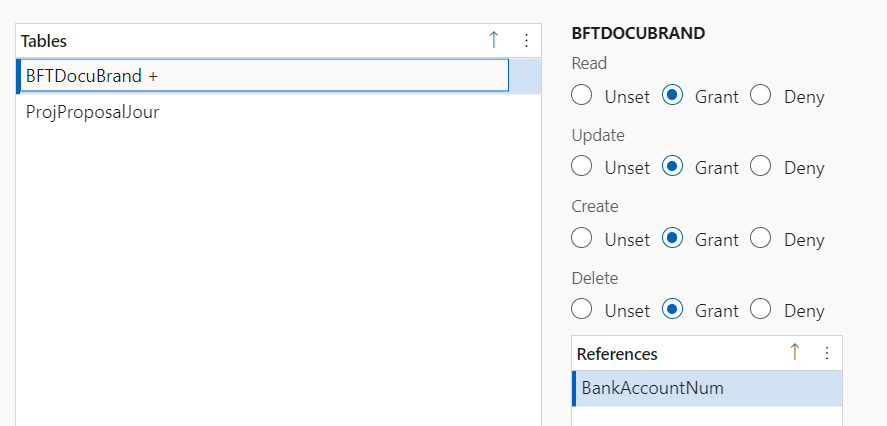This screenshot has height=426, width=887.
Task: Select the BankAccountNum reference row
Action: 707,388
